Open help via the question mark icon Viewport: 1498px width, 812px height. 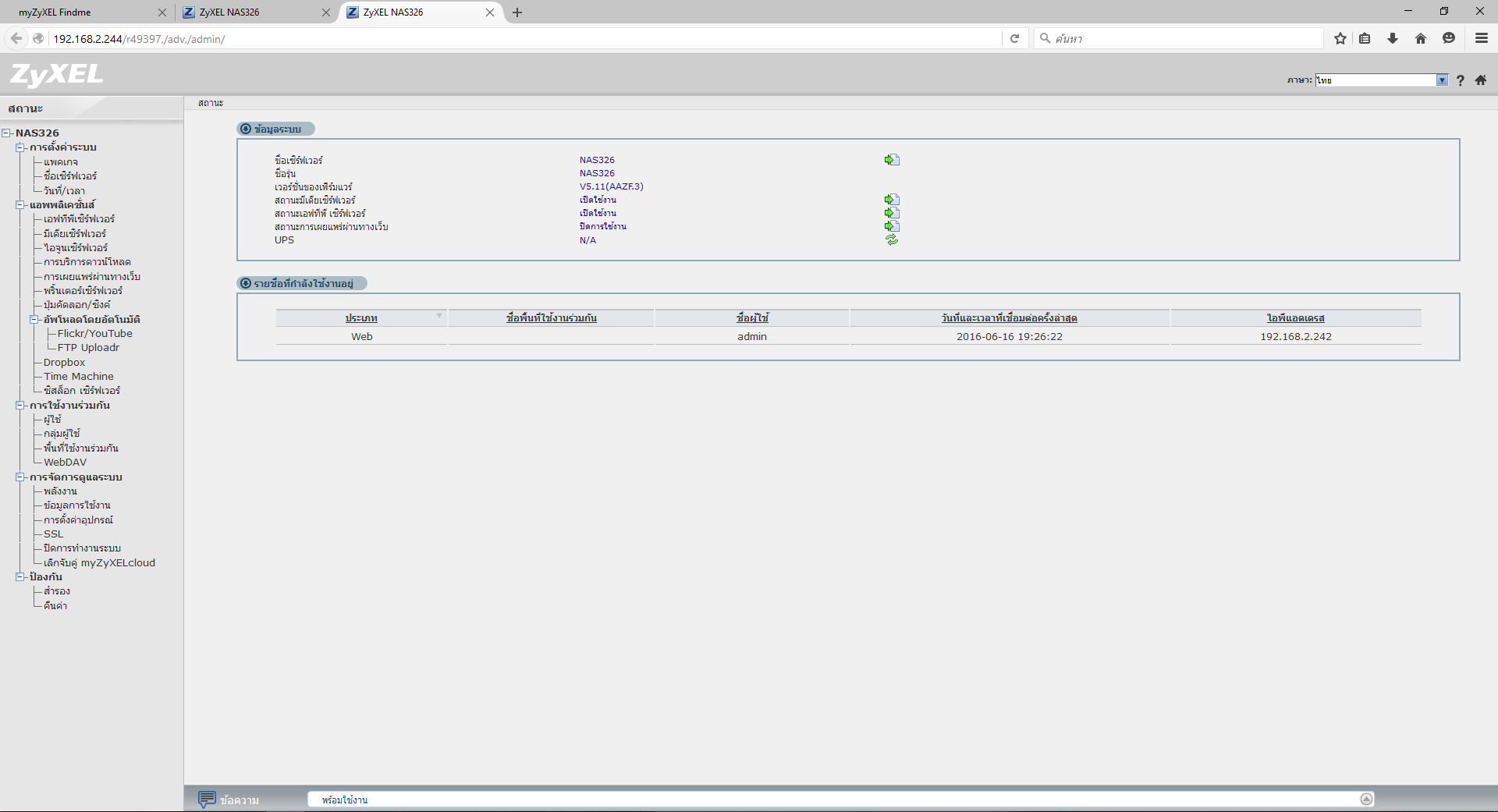1460,80
